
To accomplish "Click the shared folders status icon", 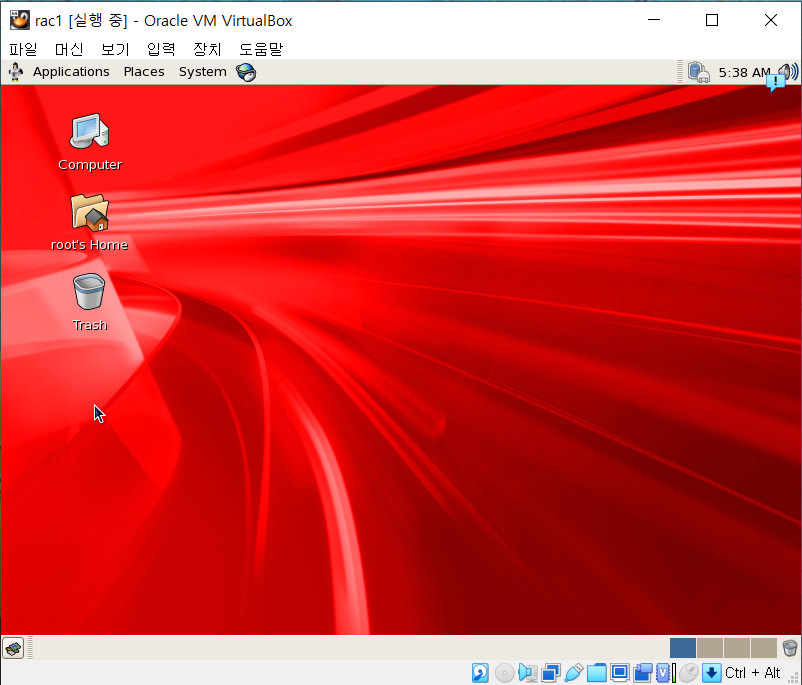I will (596, 673).
